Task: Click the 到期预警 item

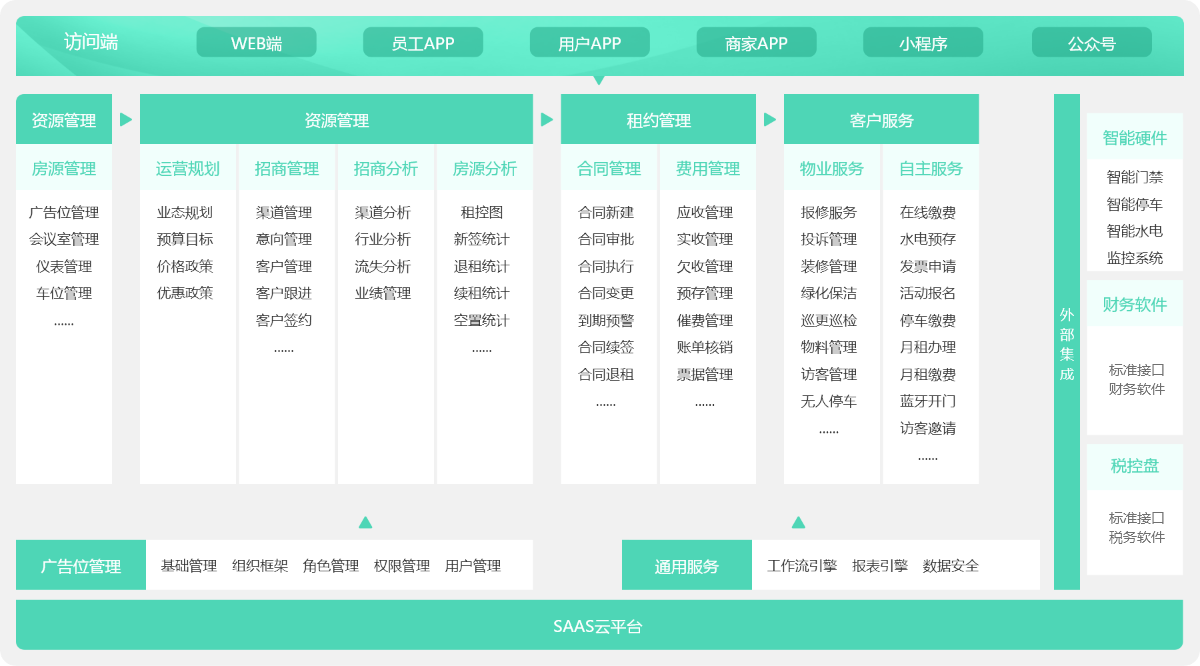Action: click(x=606, y=320)
